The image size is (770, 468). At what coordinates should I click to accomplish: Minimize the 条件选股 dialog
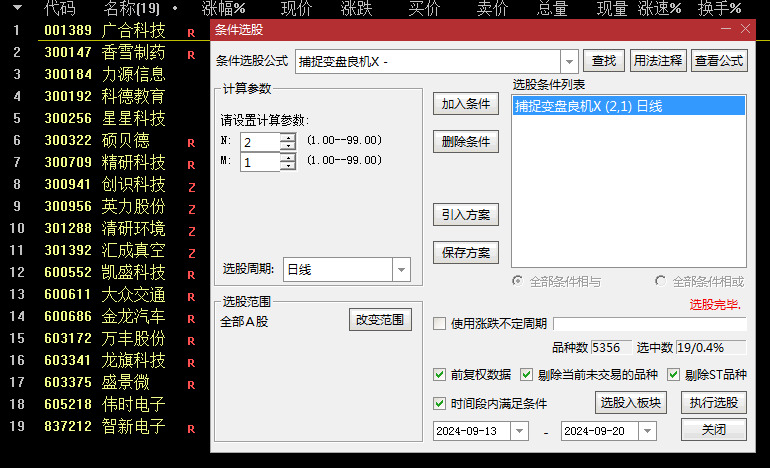coord(726,29)
